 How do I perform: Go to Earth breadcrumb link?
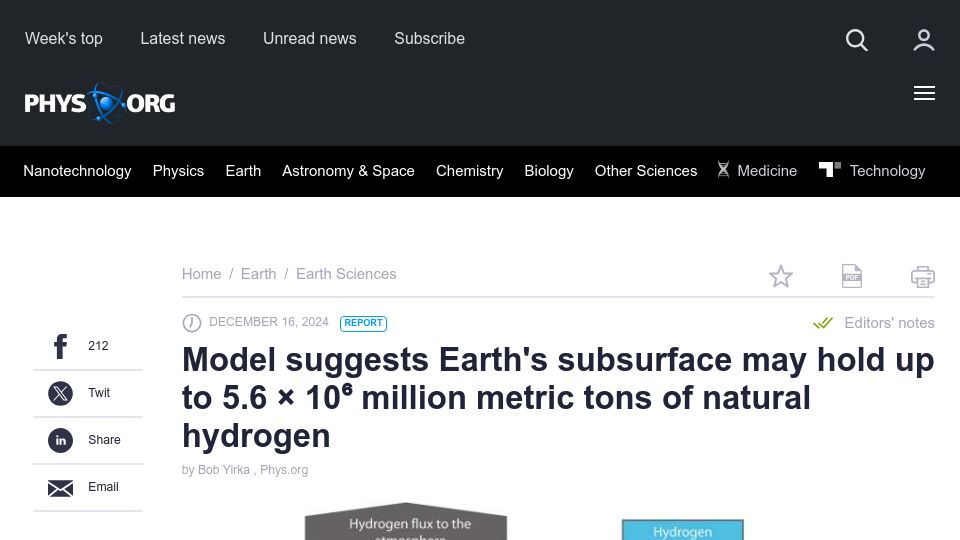click(258, 274)
